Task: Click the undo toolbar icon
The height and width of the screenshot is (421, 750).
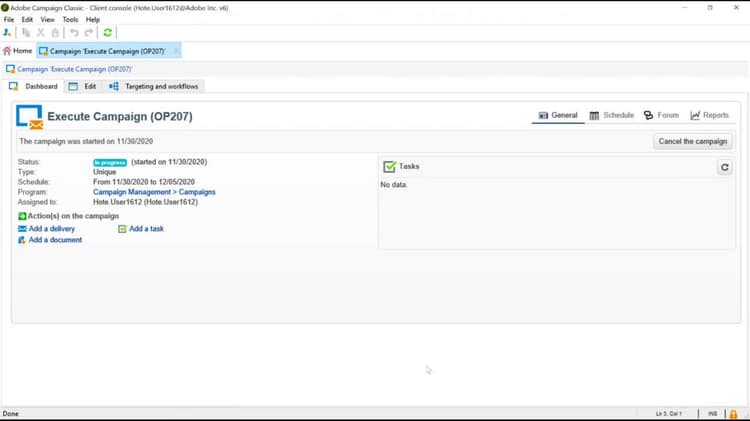Action: point(74,33)
